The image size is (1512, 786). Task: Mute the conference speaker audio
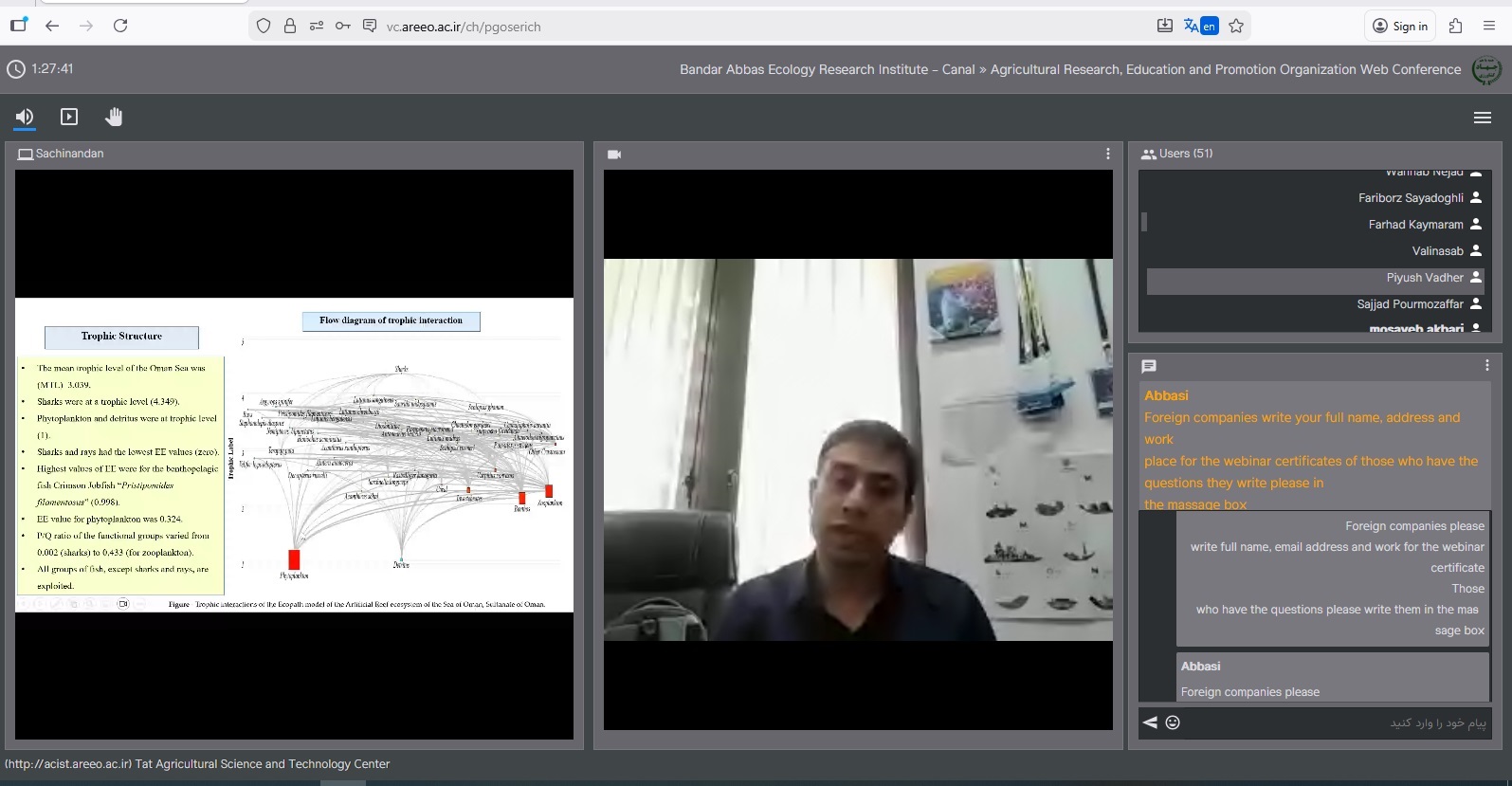click(x=25, y=117)
